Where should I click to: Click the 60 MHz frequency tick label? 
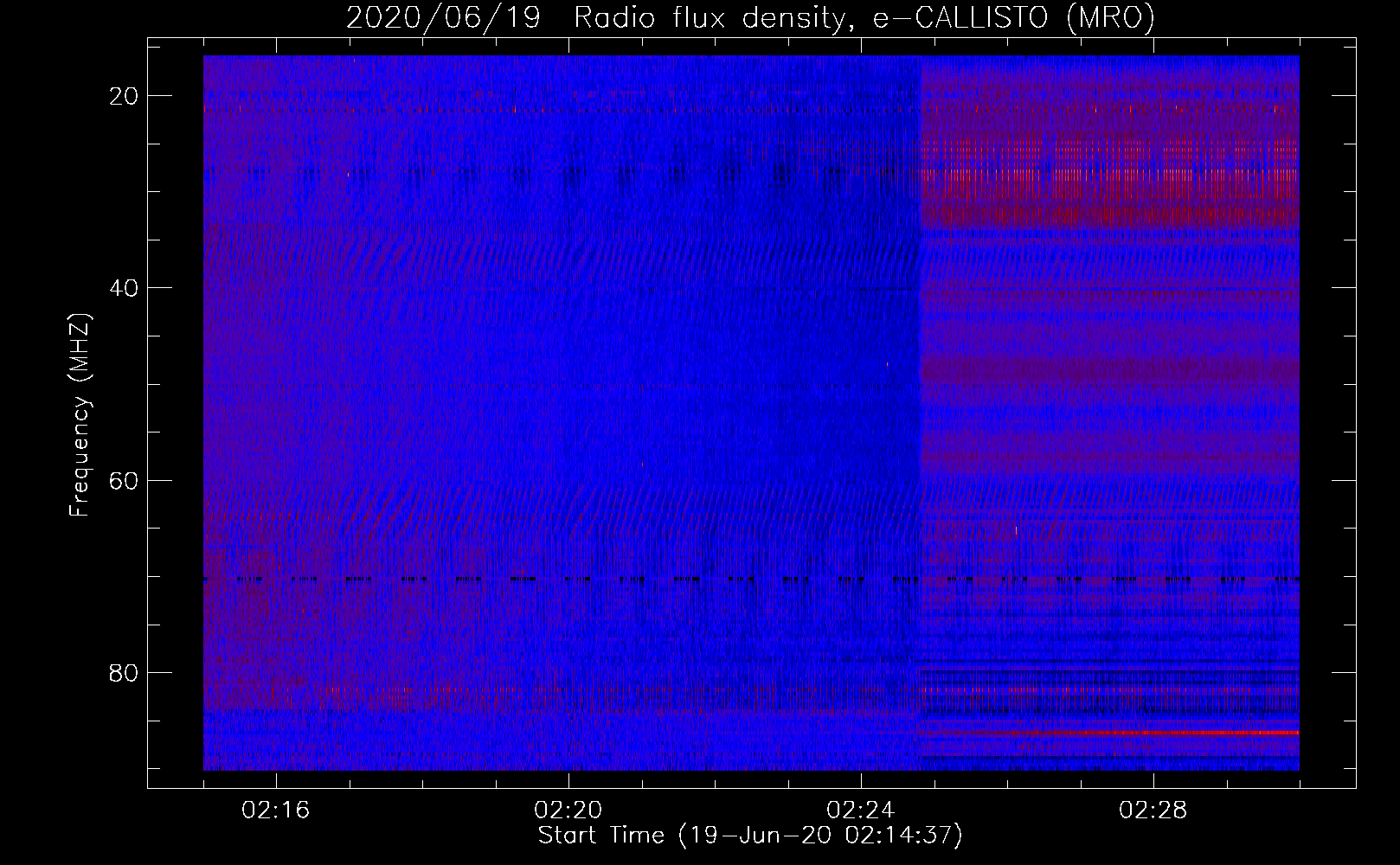pos(124,481)
